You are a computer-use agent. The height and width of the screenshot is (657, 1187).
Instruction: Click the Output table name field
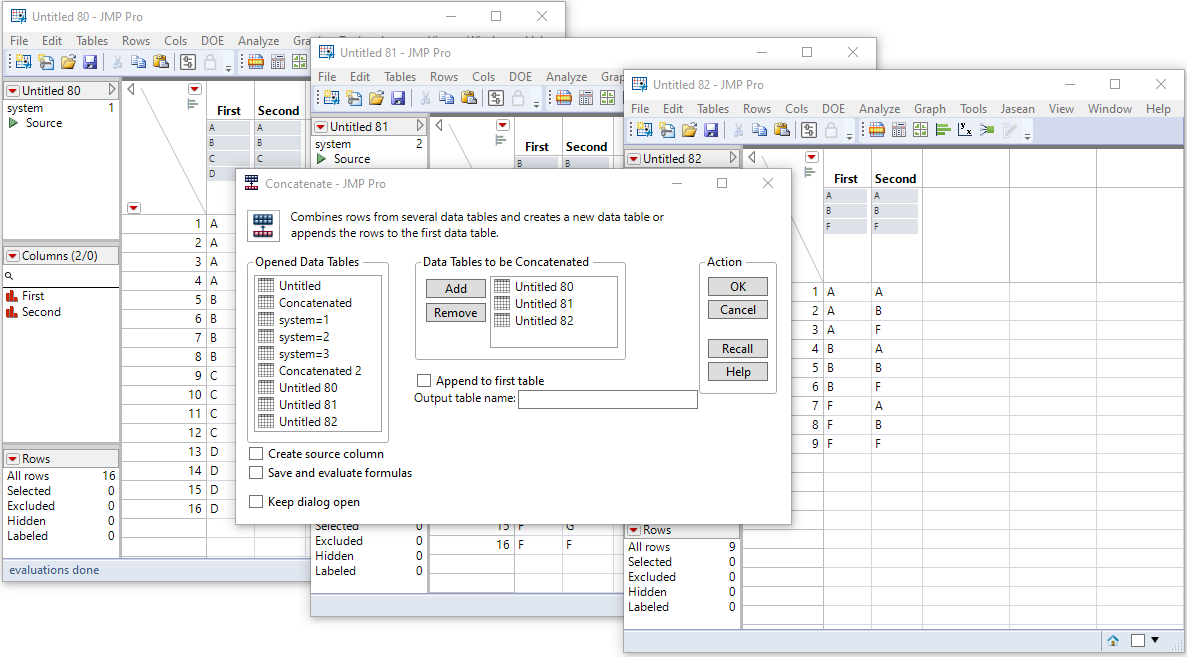tap(607, 399)
